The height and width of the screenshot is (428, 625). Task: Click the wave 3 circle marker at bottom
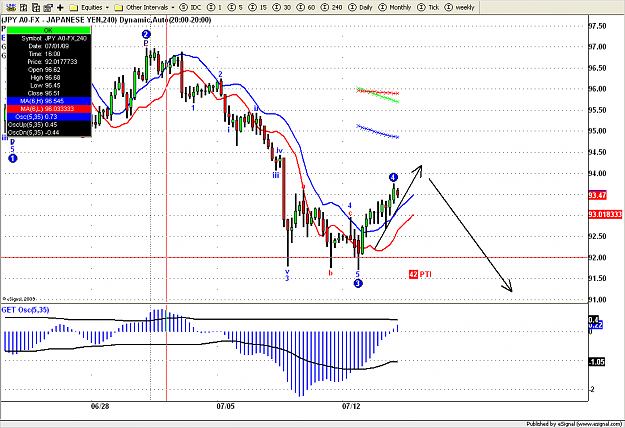pyautogui.click(x=358, y=283)
